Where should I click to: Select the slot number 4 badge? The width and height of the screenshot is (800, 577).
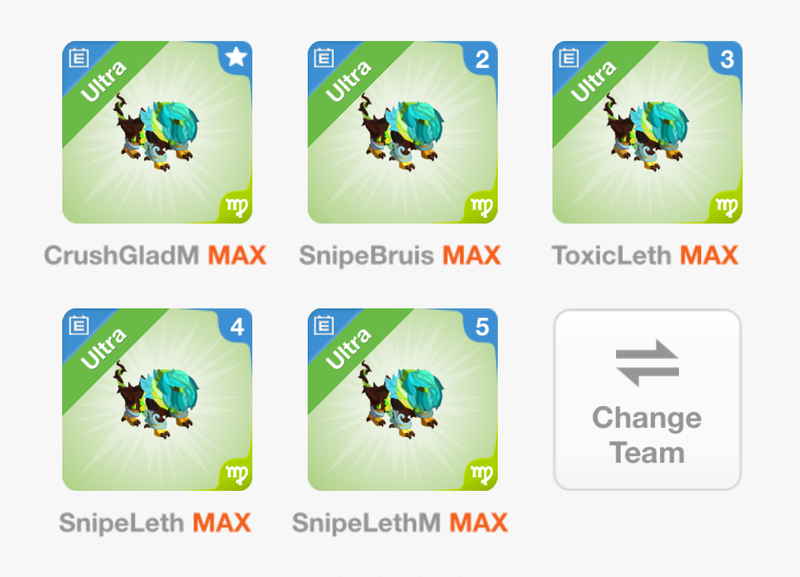tap(237, 327)
